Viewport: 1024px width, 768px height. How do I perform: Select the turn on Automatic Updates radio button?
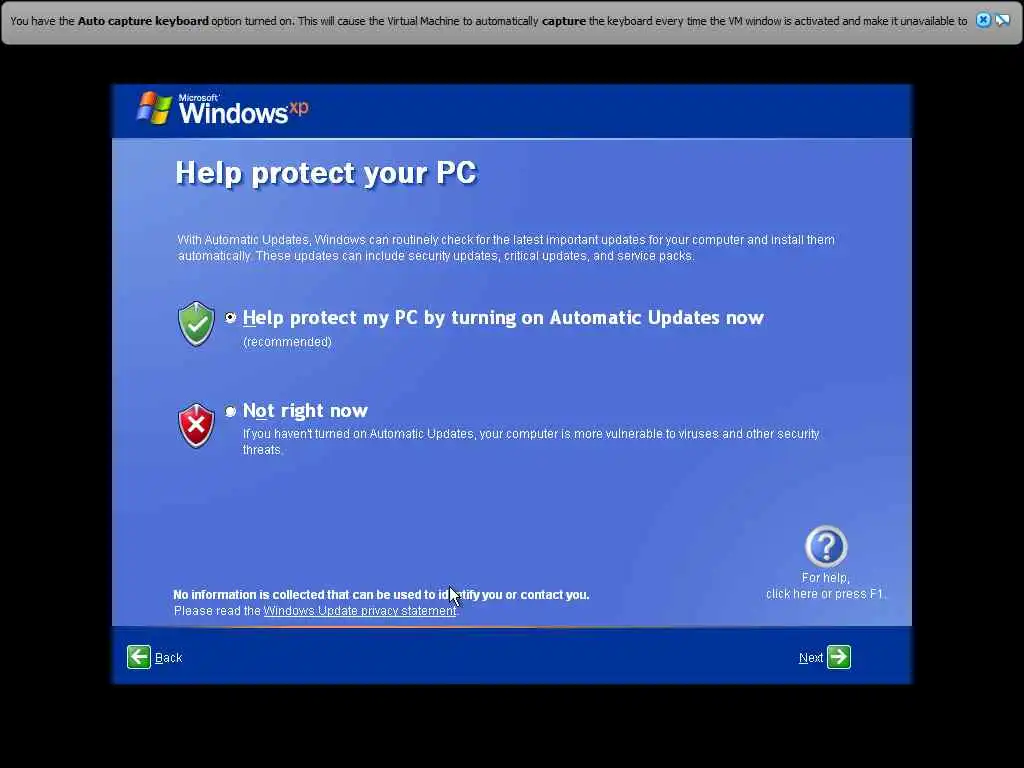(231, 317)
